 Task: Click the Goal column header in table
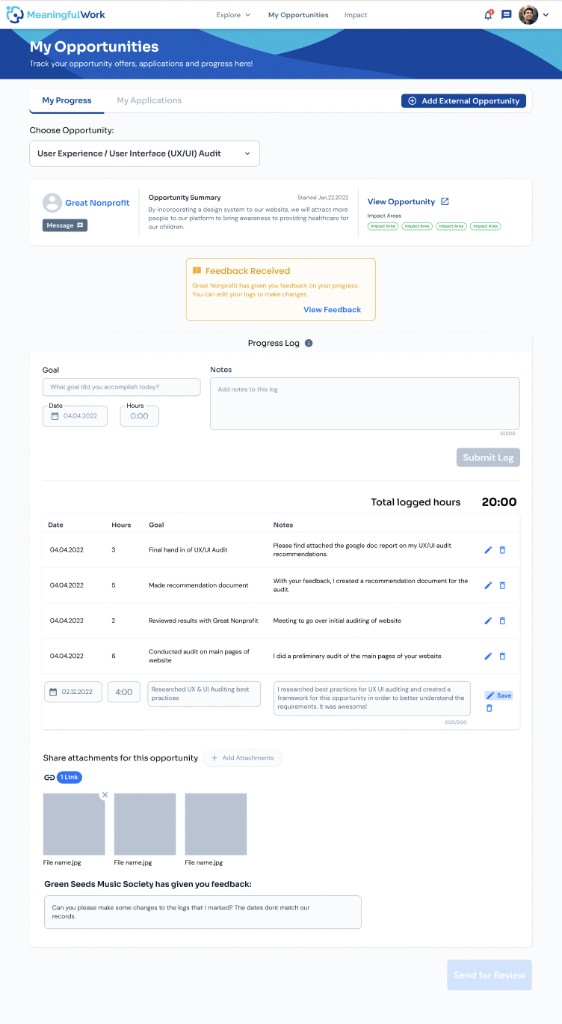[x=157, y=524]
